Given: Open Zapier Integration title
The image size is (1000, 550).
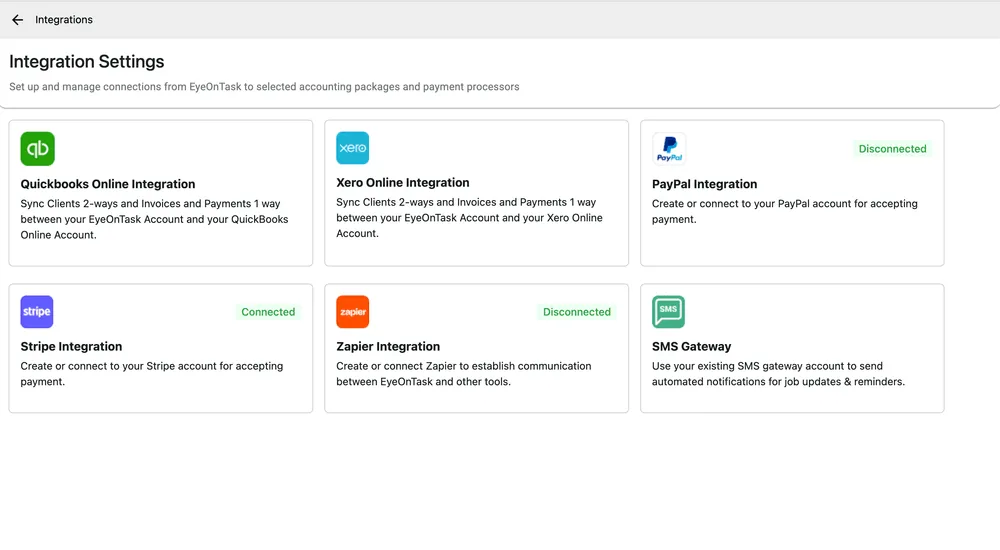Looking at the screenshot, I should (x=388, y=346).
